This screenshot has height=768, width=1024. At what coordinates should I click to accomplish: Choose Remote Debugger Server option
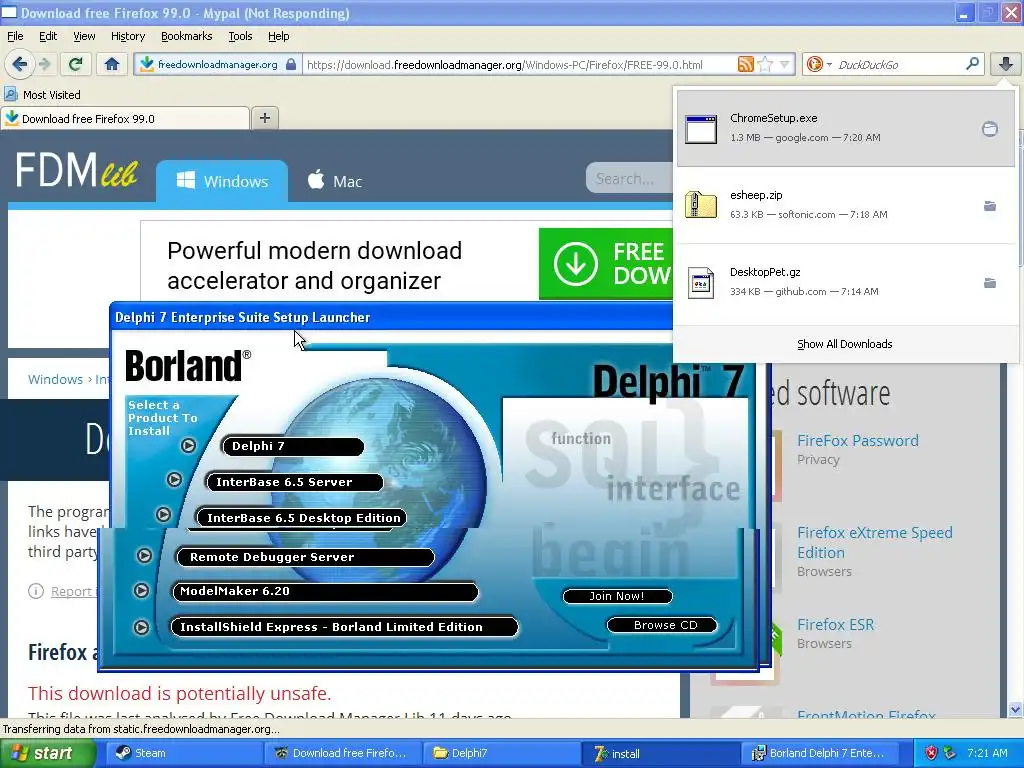coord(306,557)
